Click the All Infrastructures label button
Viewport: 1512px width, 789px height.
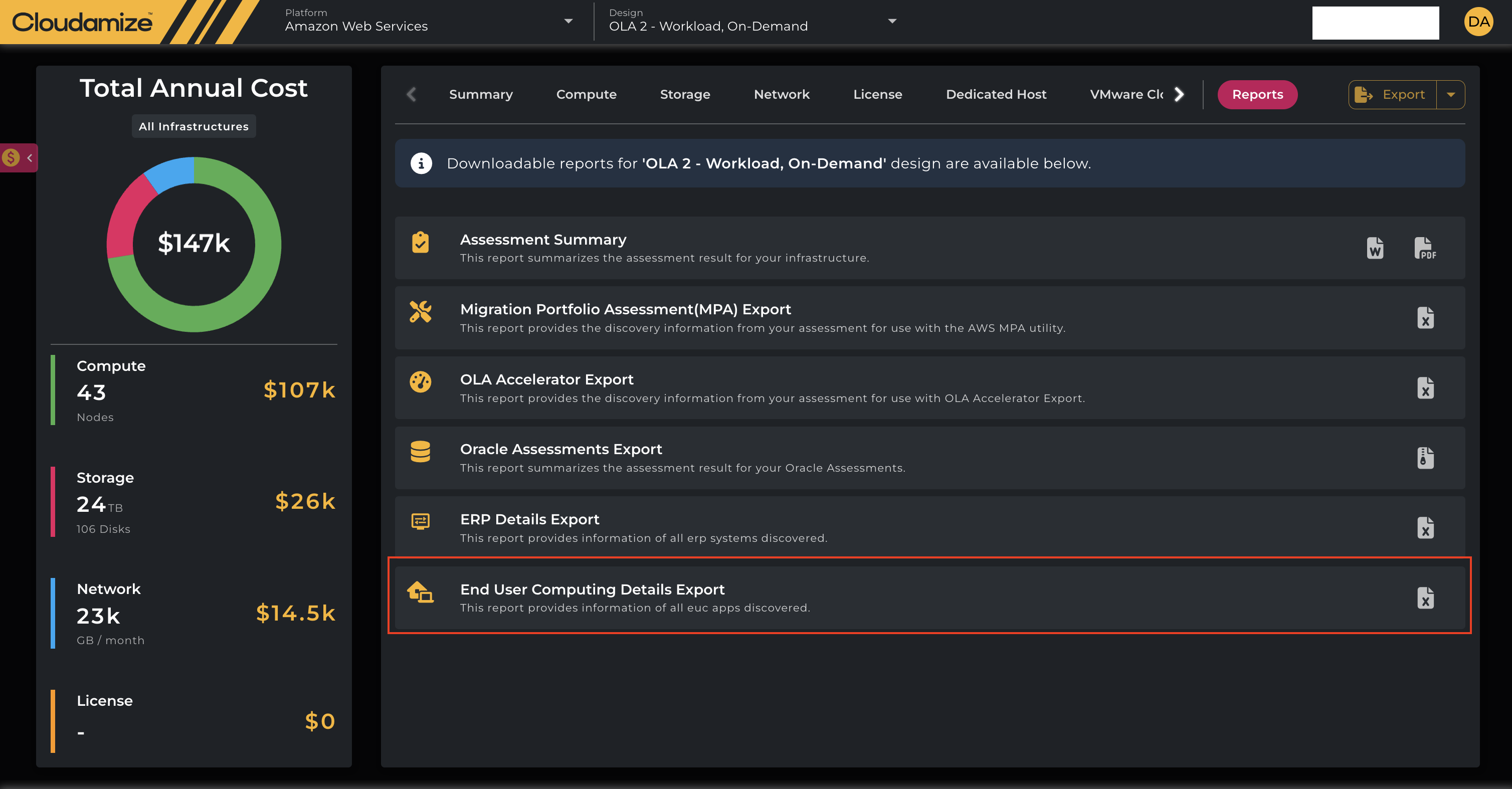point(194,126)
